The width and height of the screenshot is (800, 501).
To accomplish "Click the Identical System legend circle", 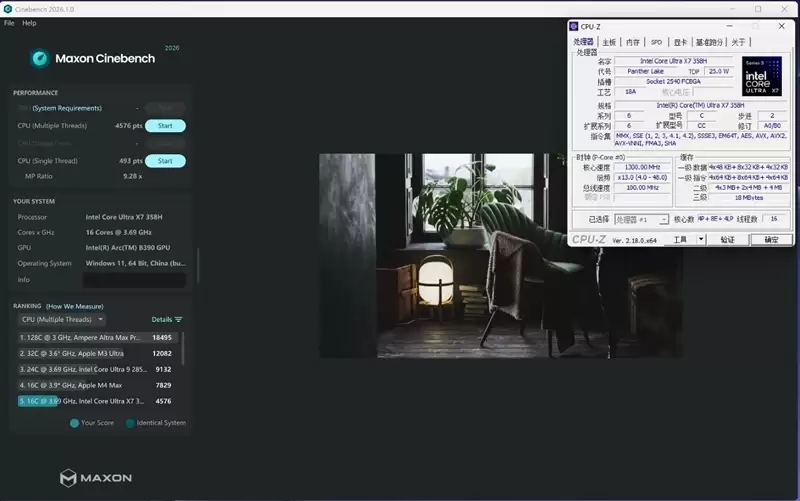I will coord(129,423).
